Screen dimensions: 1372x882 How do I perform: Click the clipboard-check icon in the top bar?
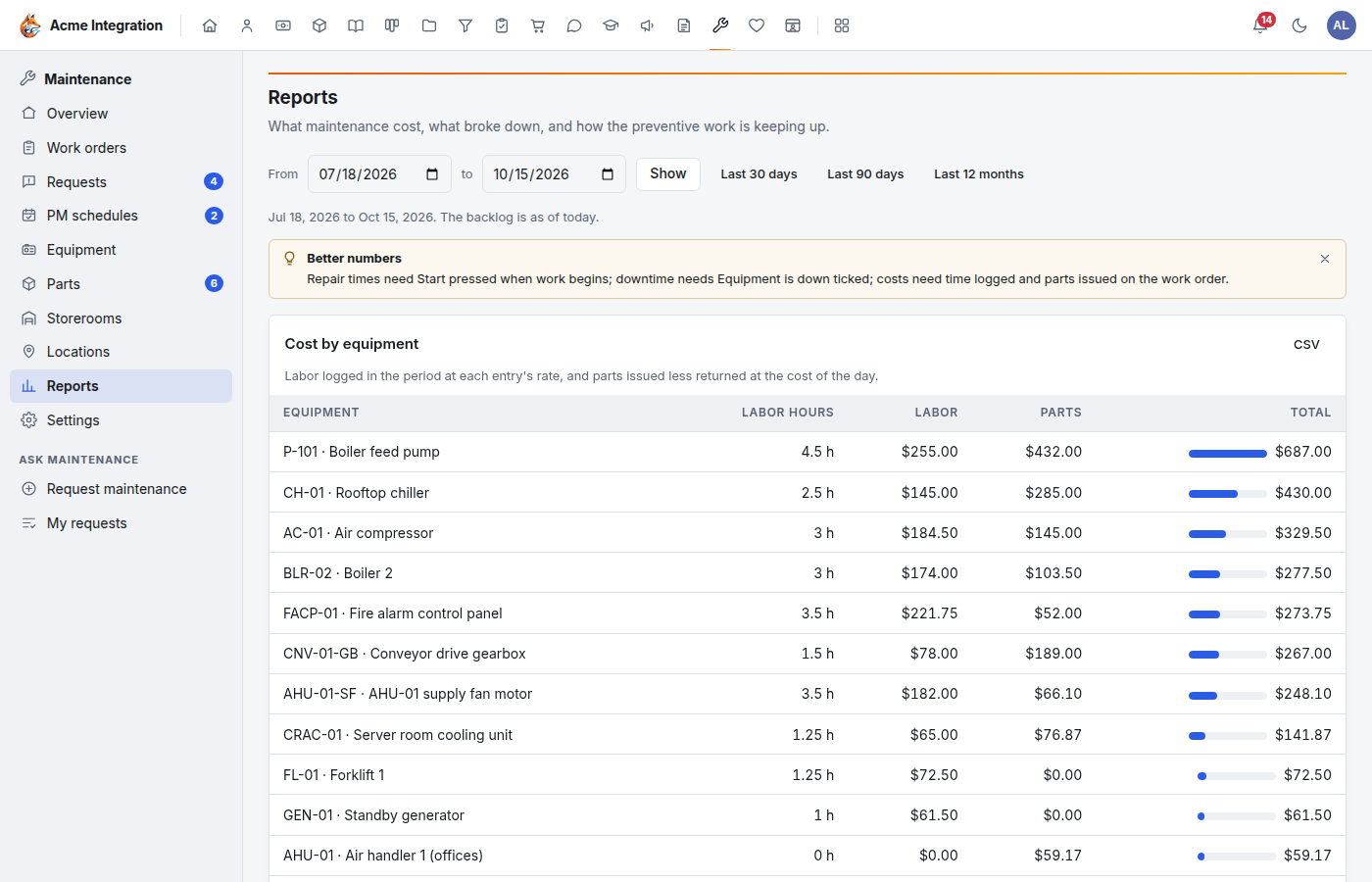click(x=502, y=25)
